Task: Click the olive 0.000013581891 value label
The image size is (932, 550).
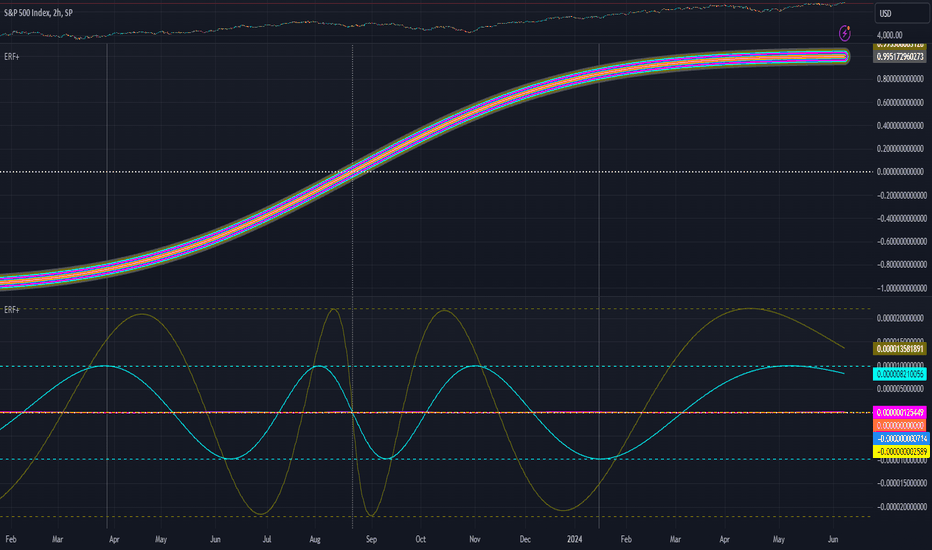Action: 900,348
